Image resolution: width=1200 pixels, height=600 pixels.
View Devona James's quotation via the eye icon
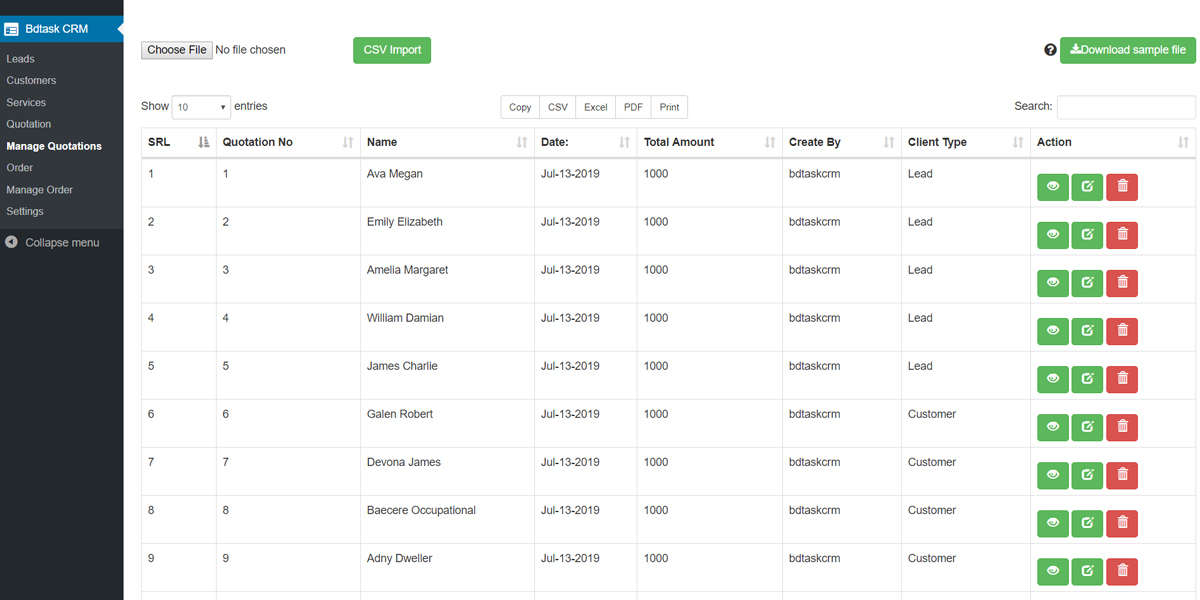[x=1053, y=475]
